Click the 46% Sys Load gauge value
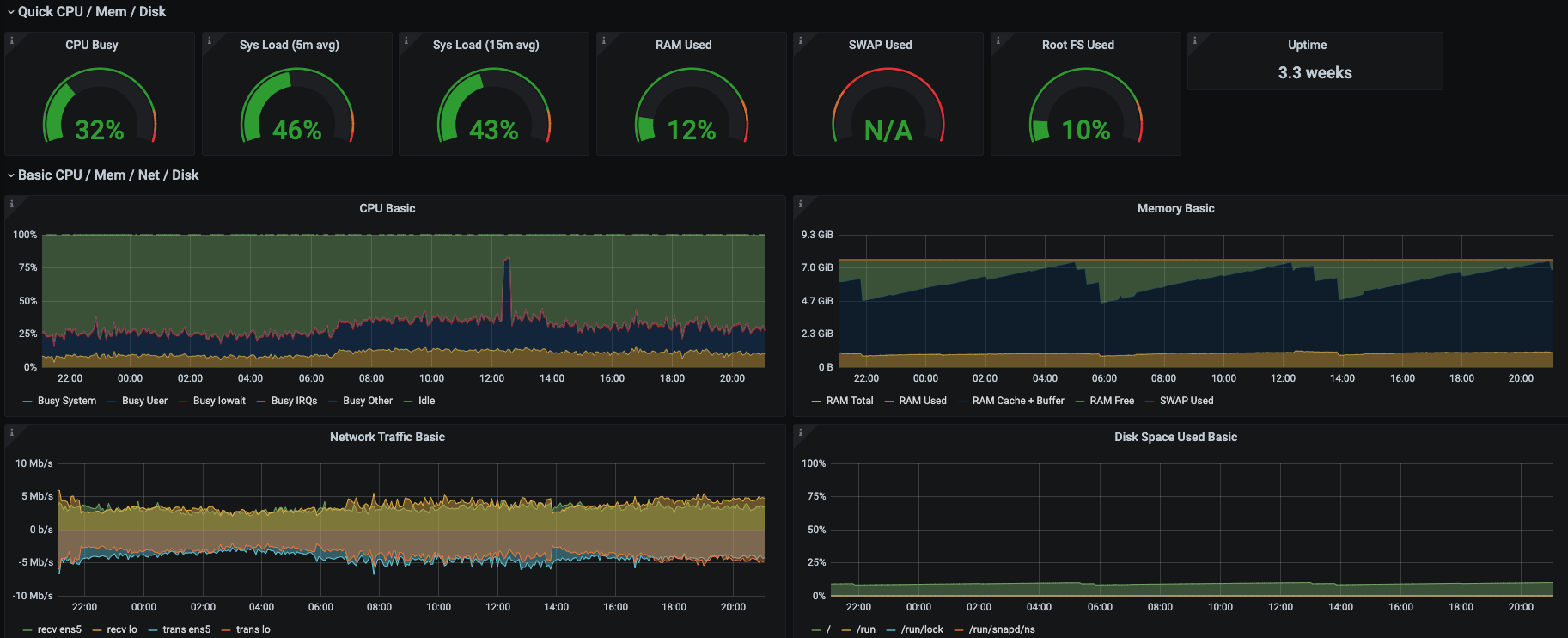Screen dimensions: 1568x638 point(297,130)
